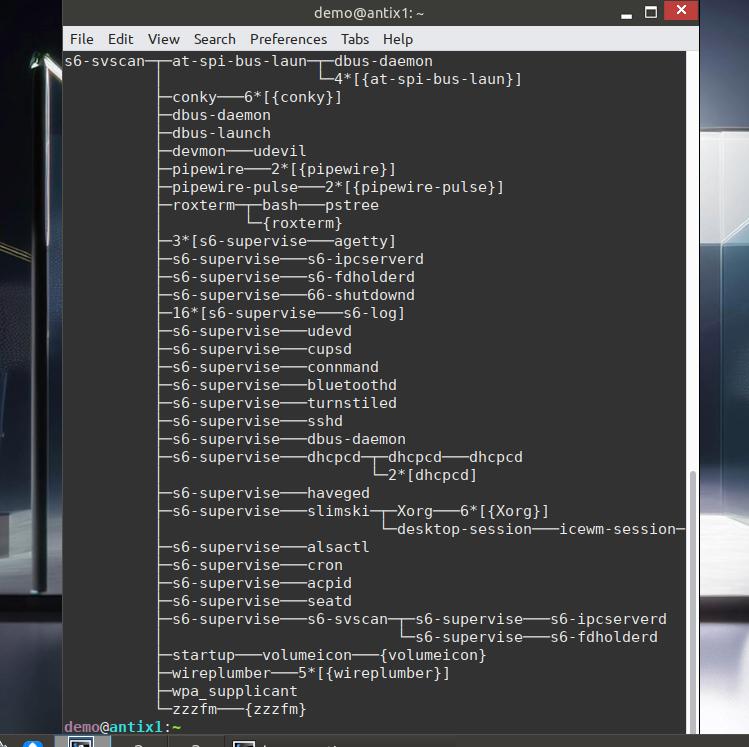Click 'acpid' process name

[329, 583]
